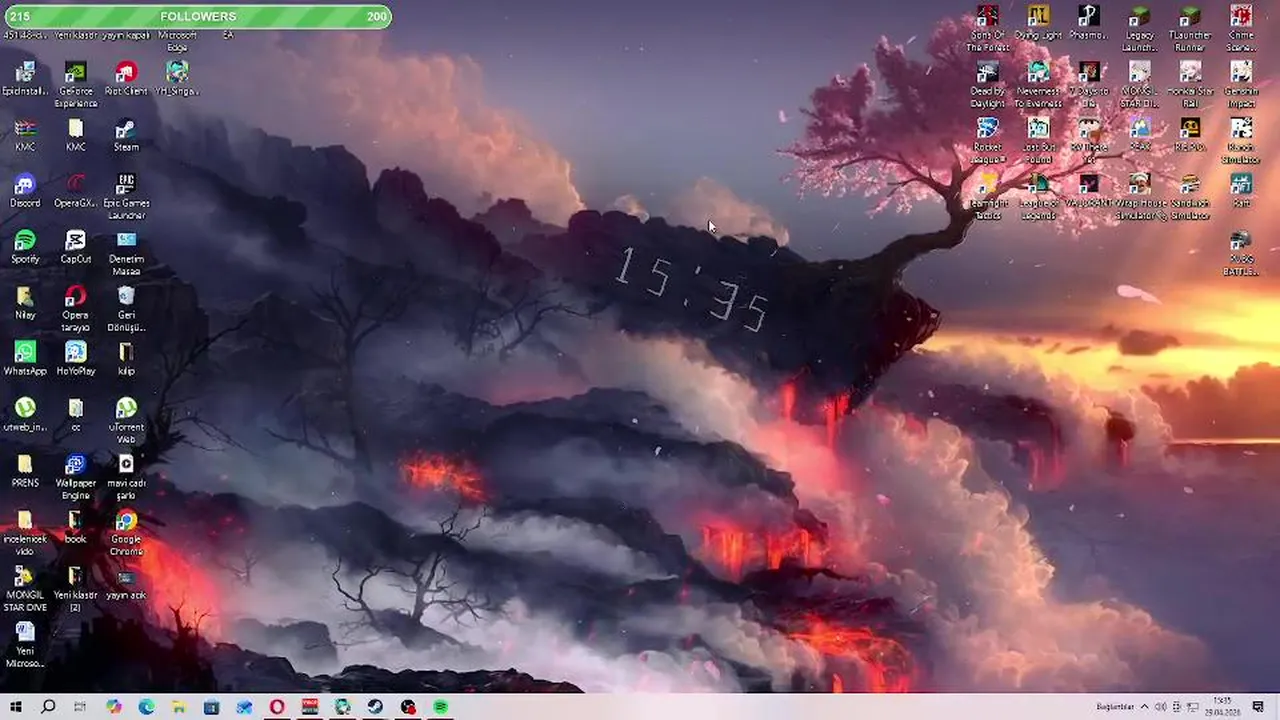Select the Opera GX desktop icon

76,190
